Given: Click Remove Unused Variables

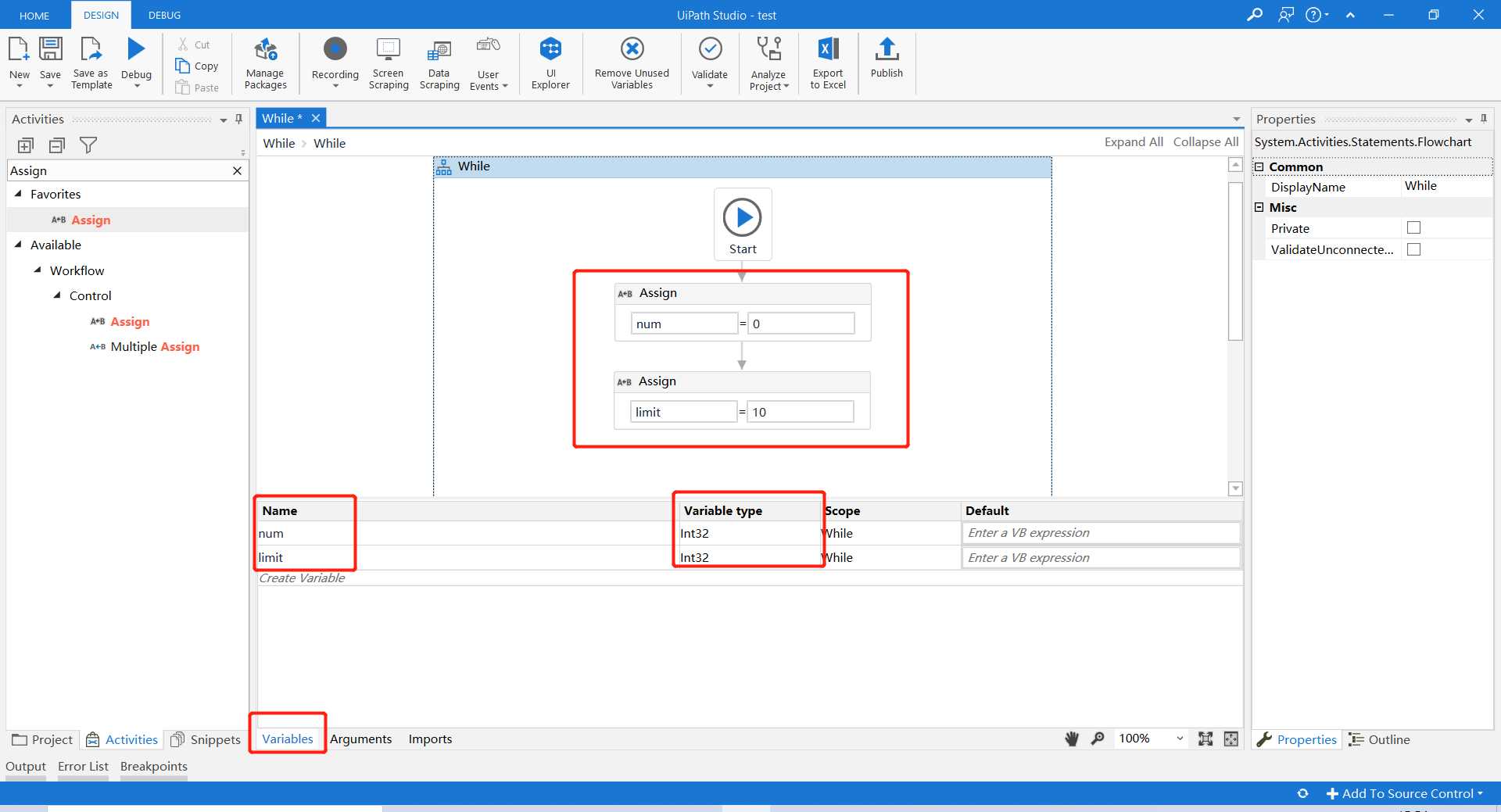Looking at the screenshot, I should tap(632, 63).
